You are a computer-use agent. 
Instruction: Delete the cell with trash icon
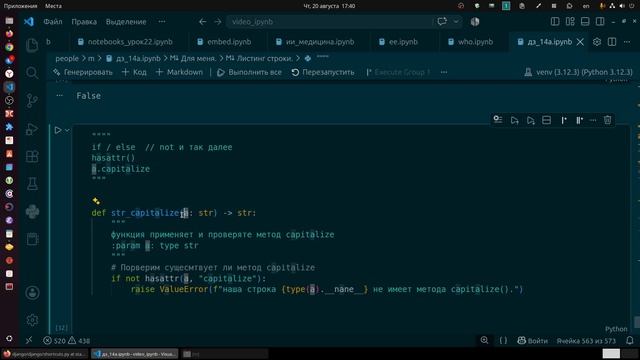pos(608,120)
